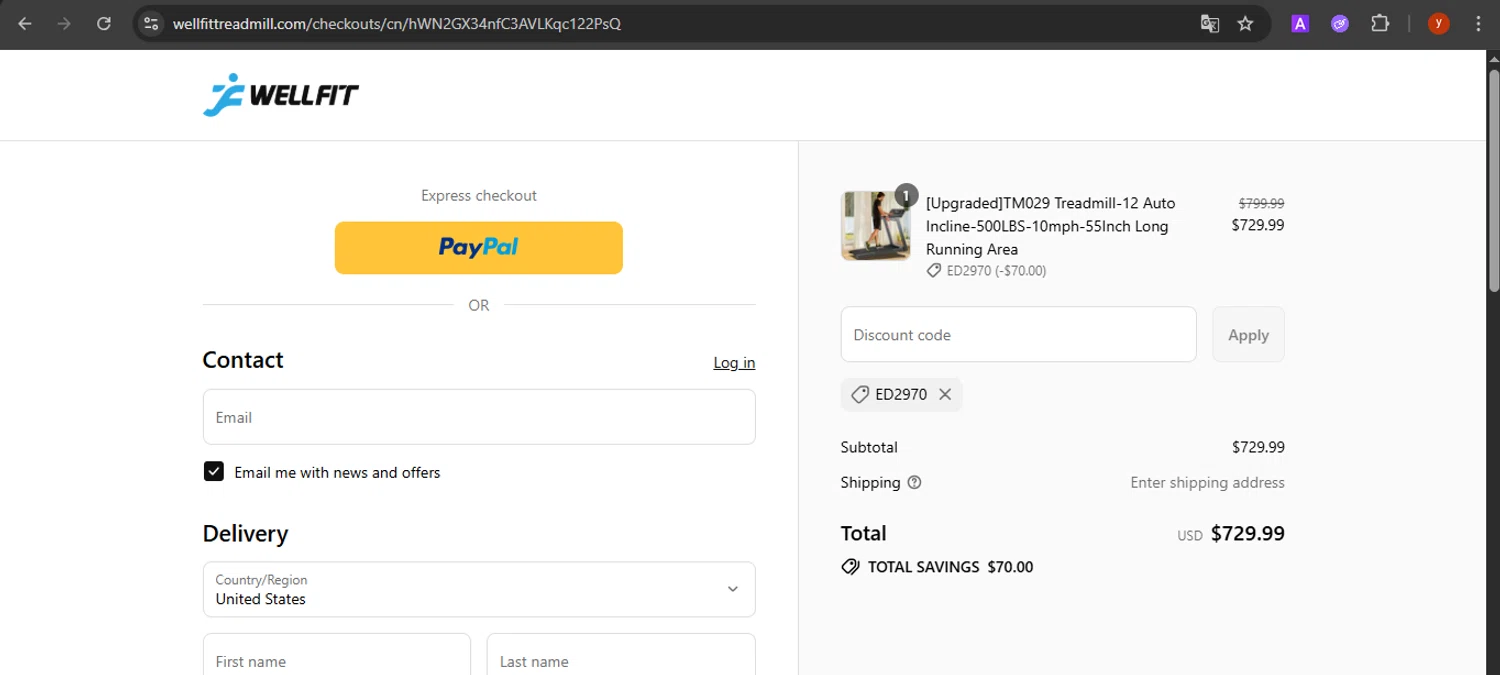Click the browser forward arrow

64,23
